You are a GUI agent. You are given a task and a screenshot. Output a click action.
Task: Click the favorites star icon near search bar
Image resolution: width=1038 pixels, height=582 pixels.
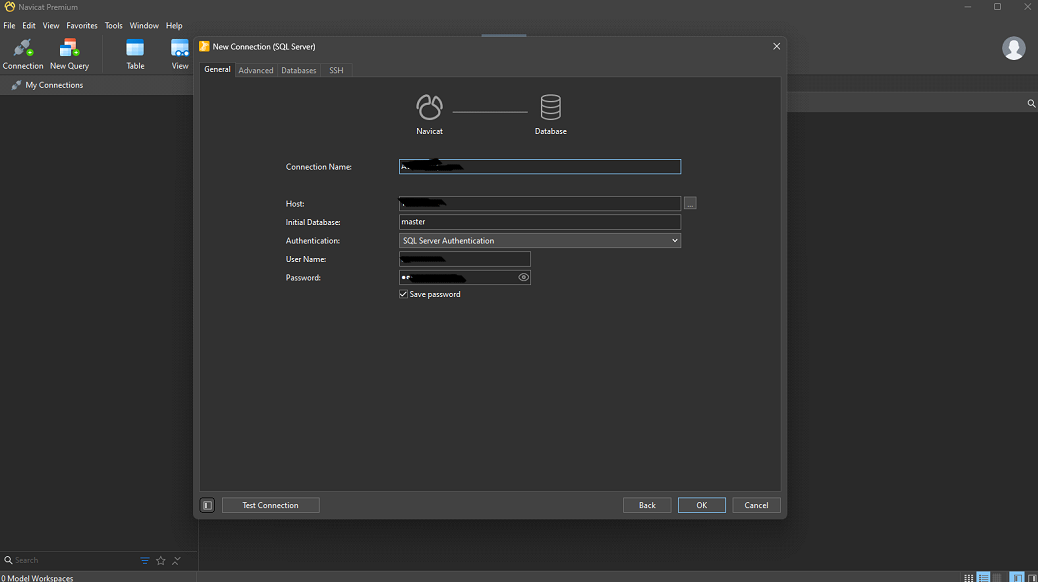(160, 560)
